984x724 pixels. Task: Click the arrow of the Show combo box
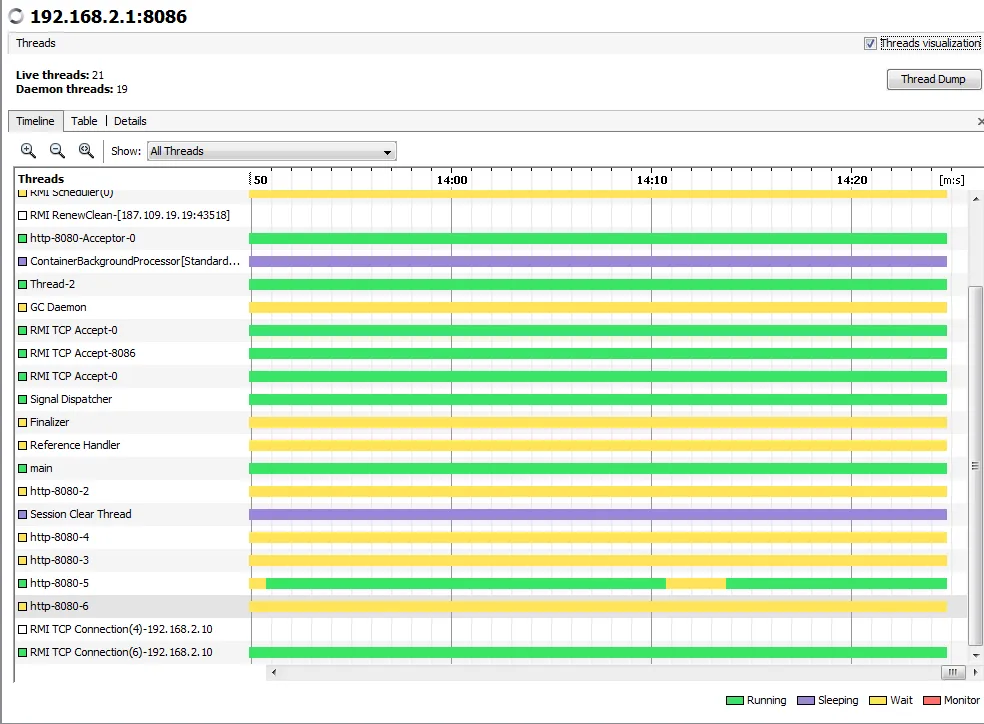[x=387, y=152]
